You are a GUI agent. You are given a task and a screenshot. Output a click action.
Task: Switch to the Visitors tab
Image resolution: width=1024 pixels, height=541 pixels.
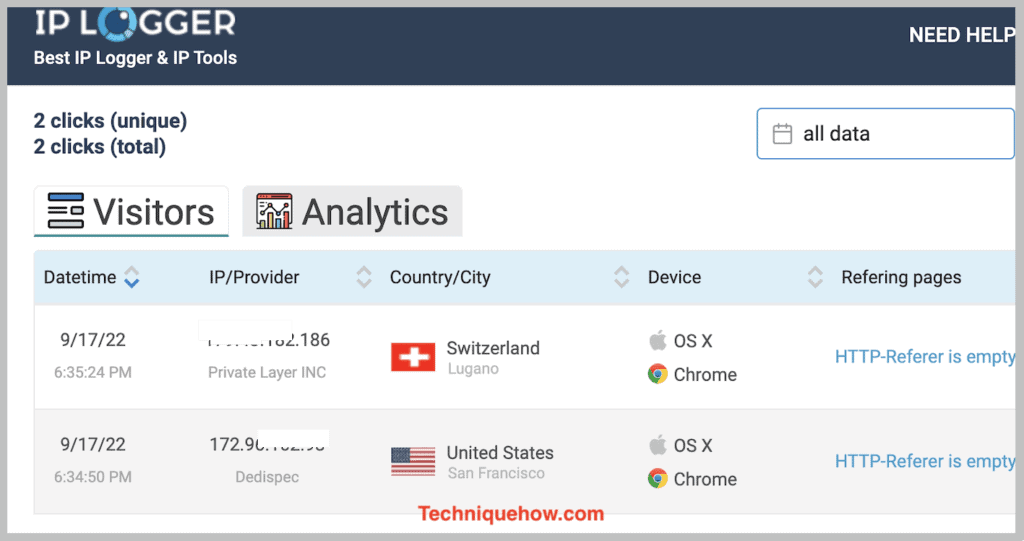(x=131, y=211)
